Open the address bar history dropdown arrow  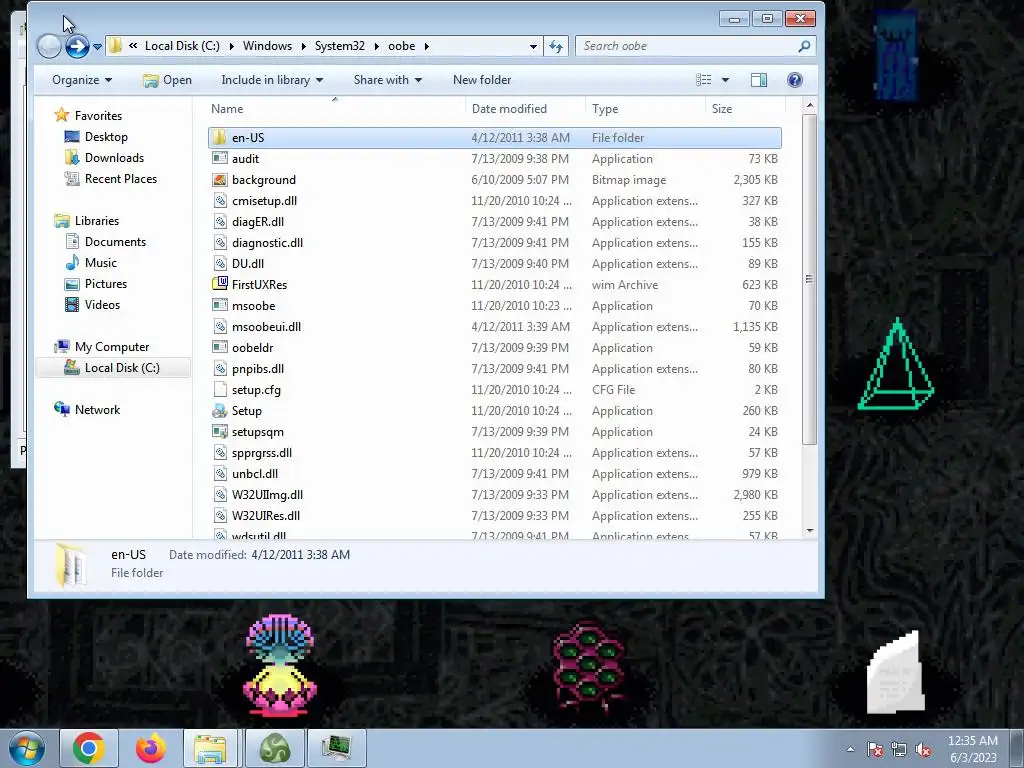[534, 46]
